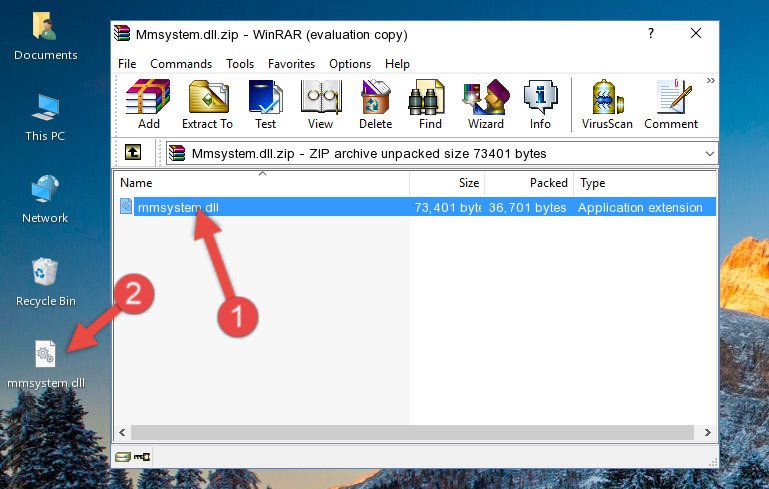
Task: Start the VirusScan tool
Action: click(607, 104)
